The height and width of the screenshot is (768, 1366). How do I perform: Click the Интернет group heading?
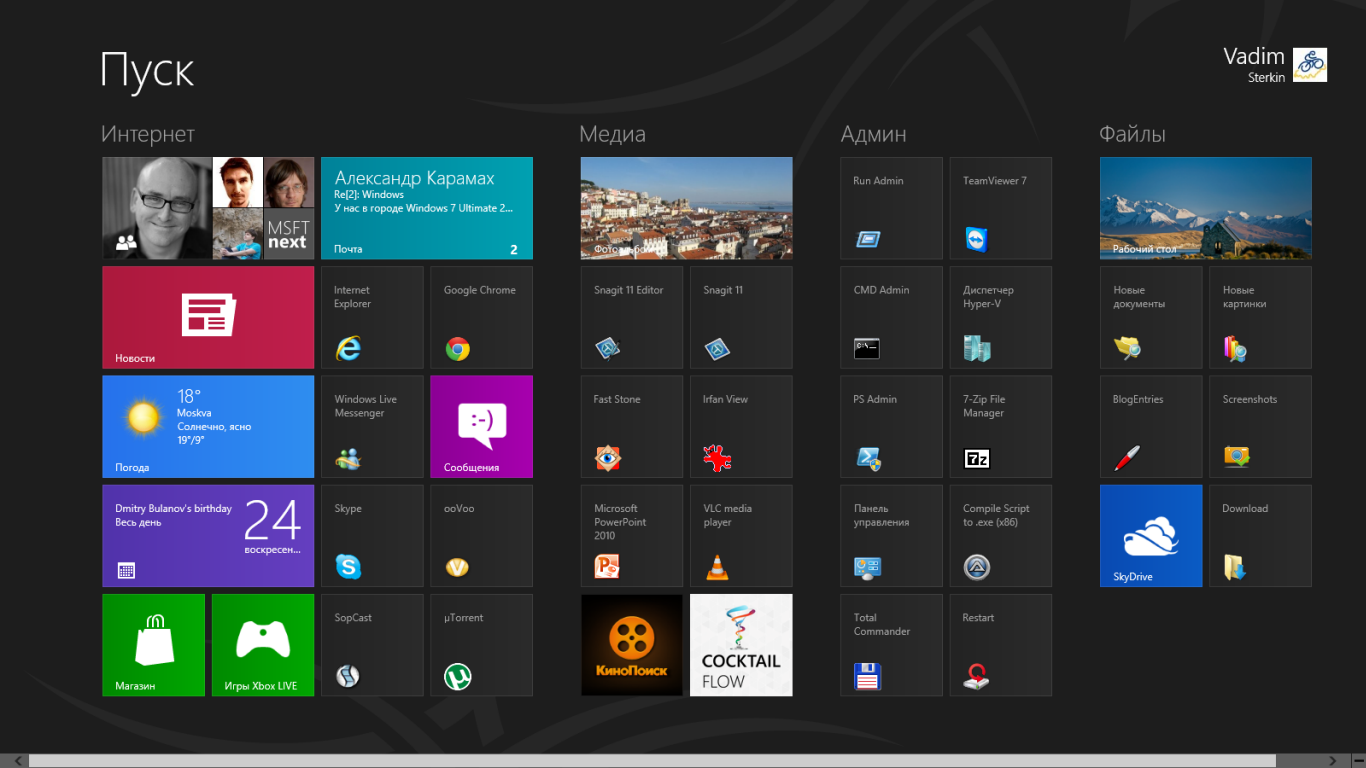tap(148, 134)
